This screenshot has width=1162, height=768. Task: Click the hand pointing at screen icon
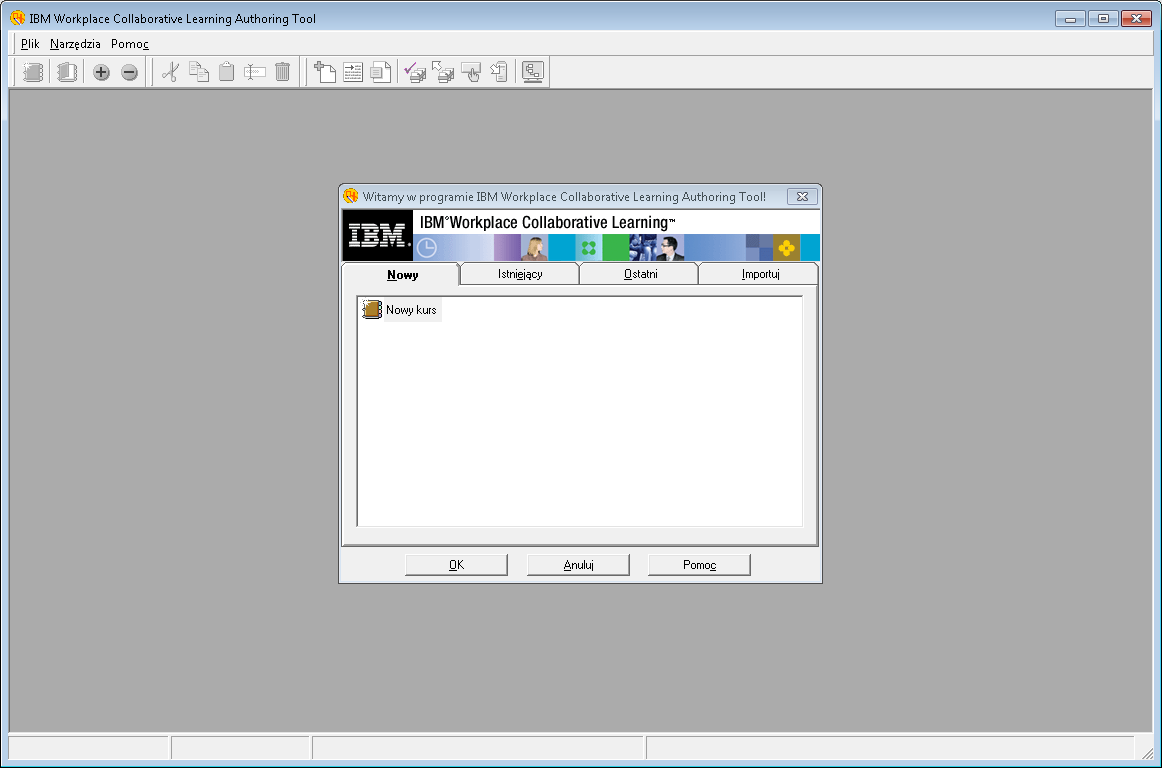click(471, 72)
